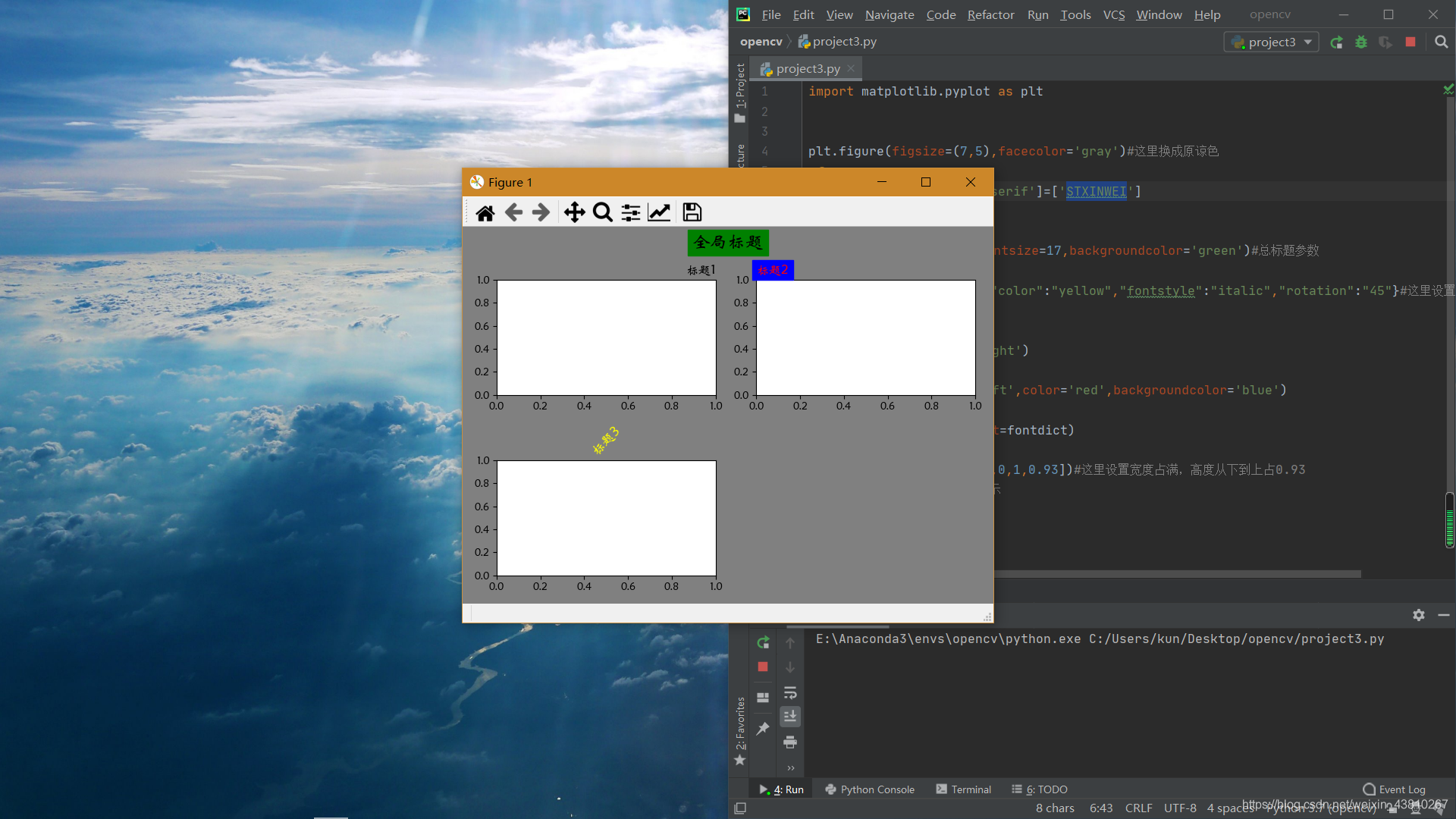Click Rerun icon in the Run panel
Image resolution: width=1456 pixels, height=819 pixels.
point(763,642)
